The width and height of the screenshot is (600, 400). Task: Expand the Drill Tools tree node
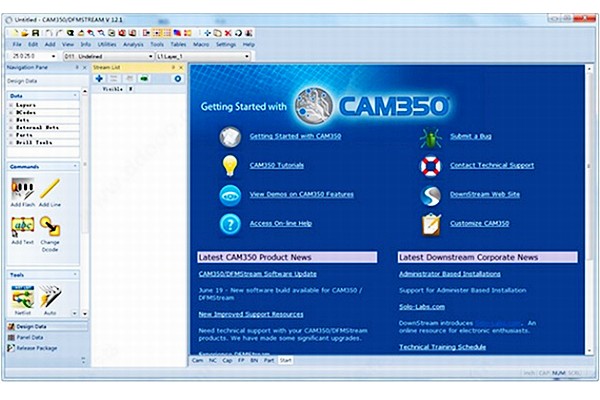click(11, 142)
